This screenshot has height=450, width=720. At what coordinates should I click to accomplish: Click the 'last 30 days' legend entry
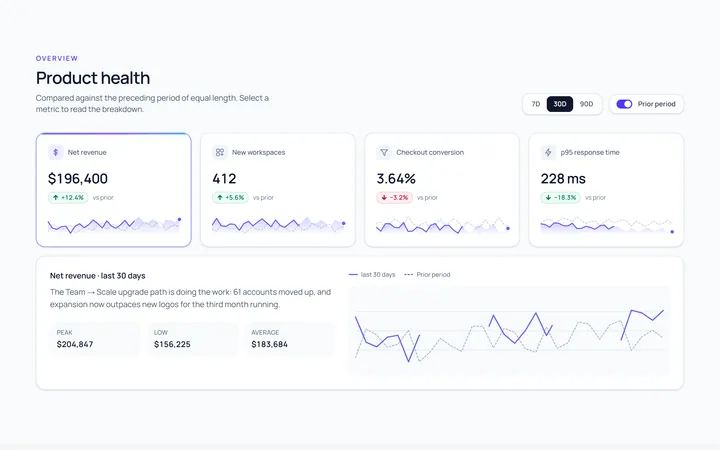click(372, 275)
